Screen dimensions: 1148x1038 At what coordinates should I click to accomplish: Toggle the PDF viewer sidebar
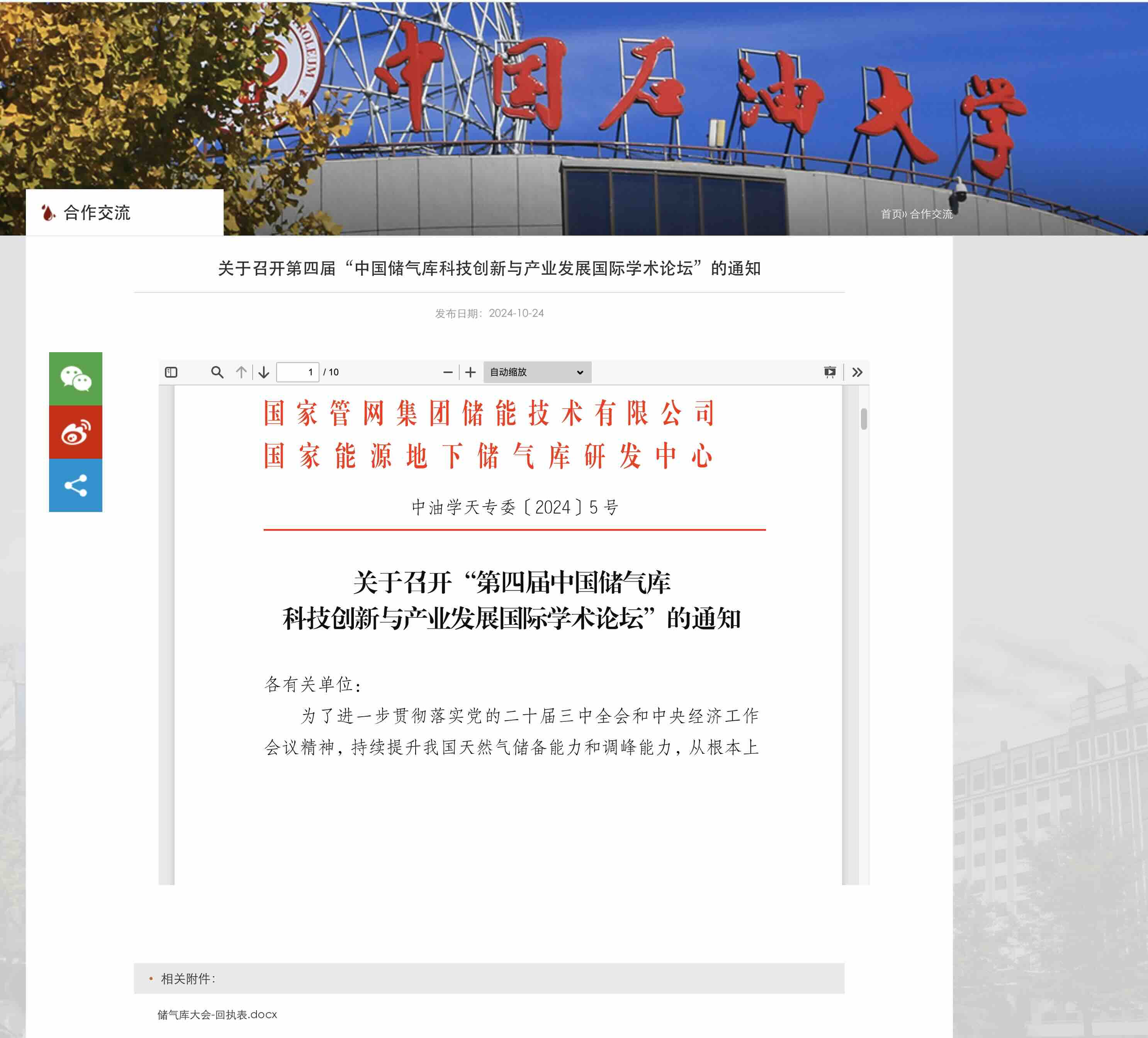tap(171, 372)
